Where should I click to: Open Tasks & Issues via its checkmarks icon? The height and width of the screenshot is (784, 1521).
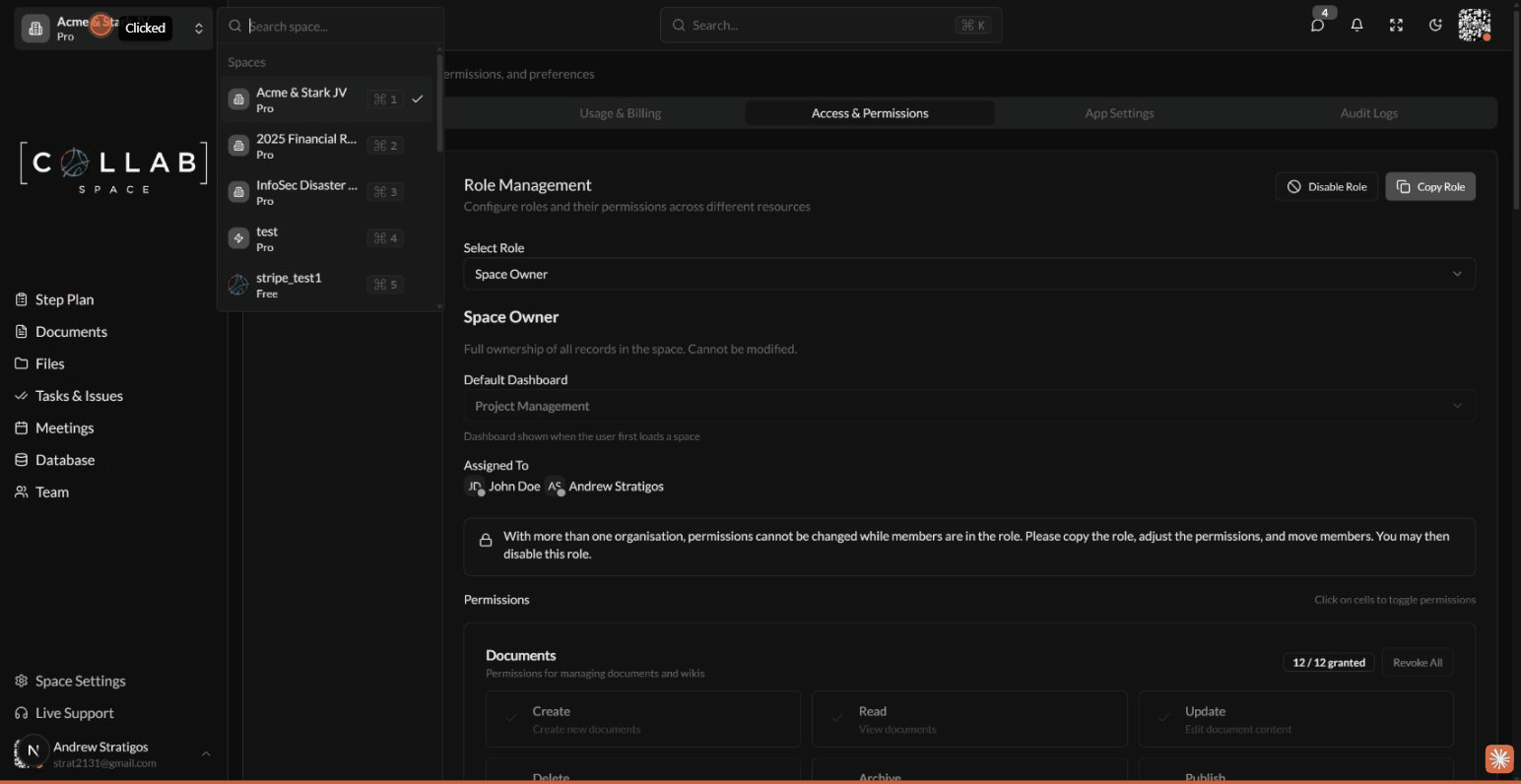(x=22, y=395)
